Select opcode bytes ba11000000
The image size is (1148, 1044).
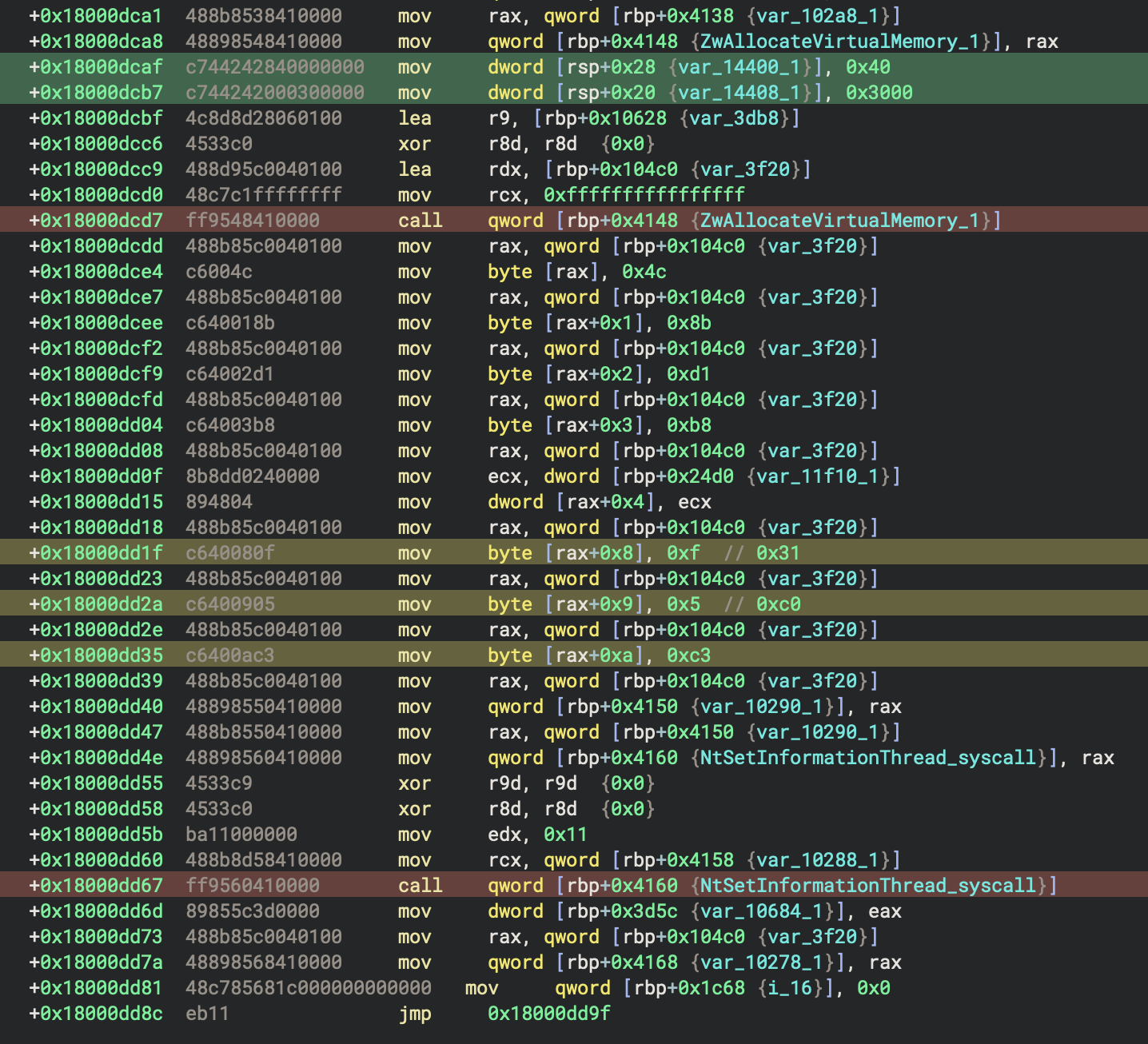pyautogui.click(x=241, y=835)
